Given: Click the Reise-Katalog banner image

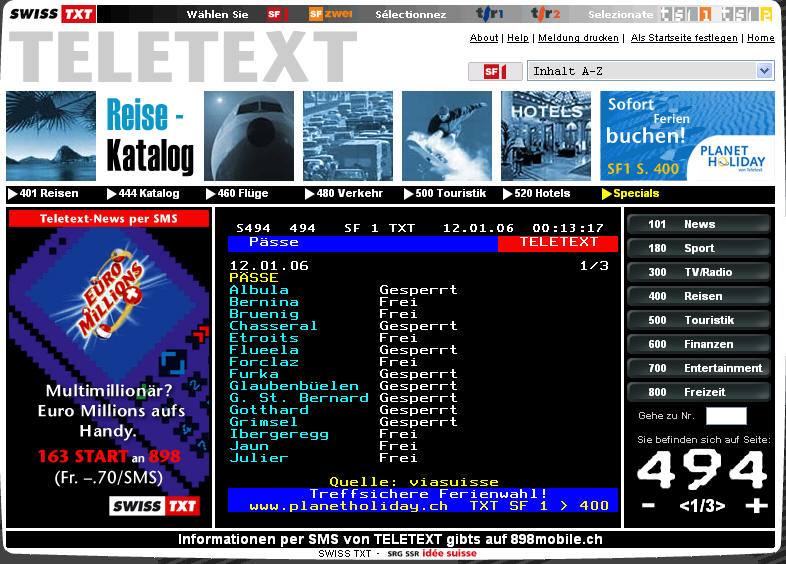Looking at the screenshot, I should [149, 135].
